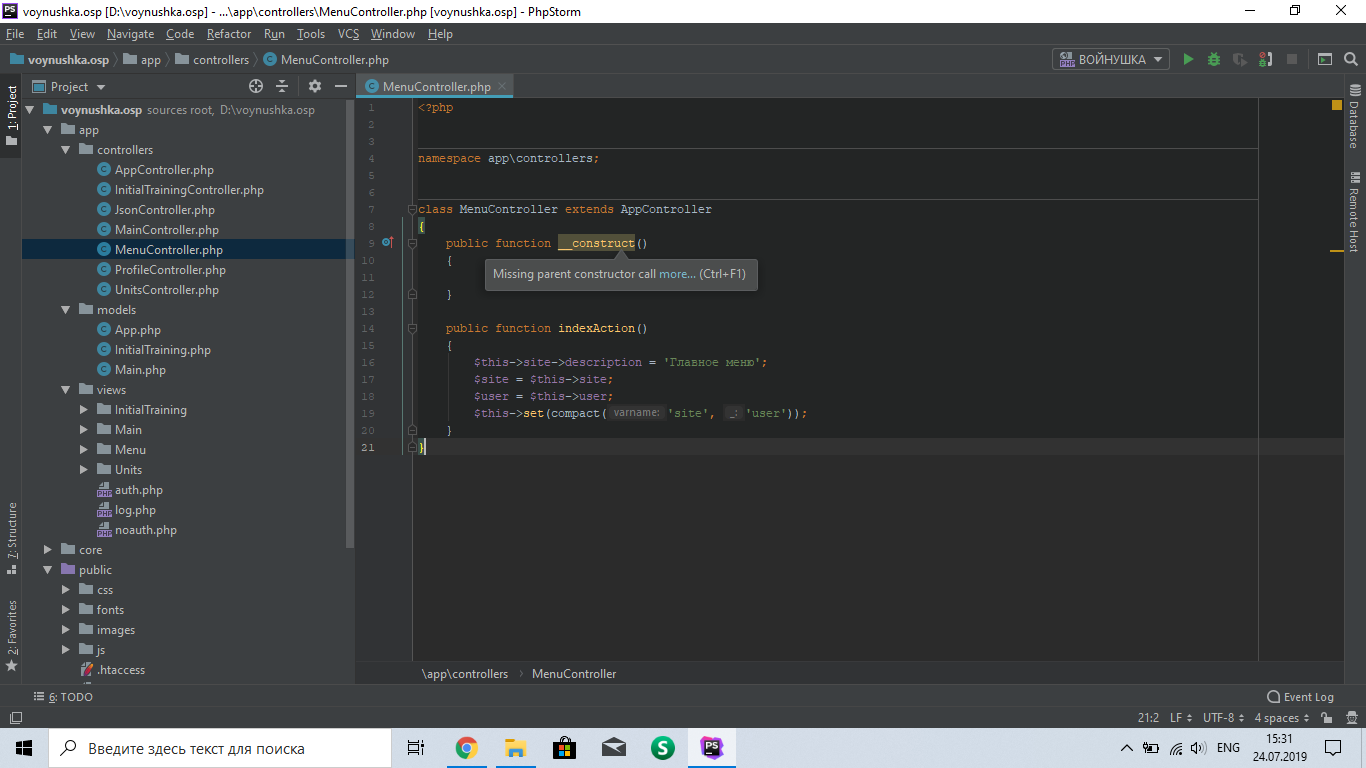Click MenuController in the bottom breadcrumb
1366x768 pixels.
(x=574, y=674)
